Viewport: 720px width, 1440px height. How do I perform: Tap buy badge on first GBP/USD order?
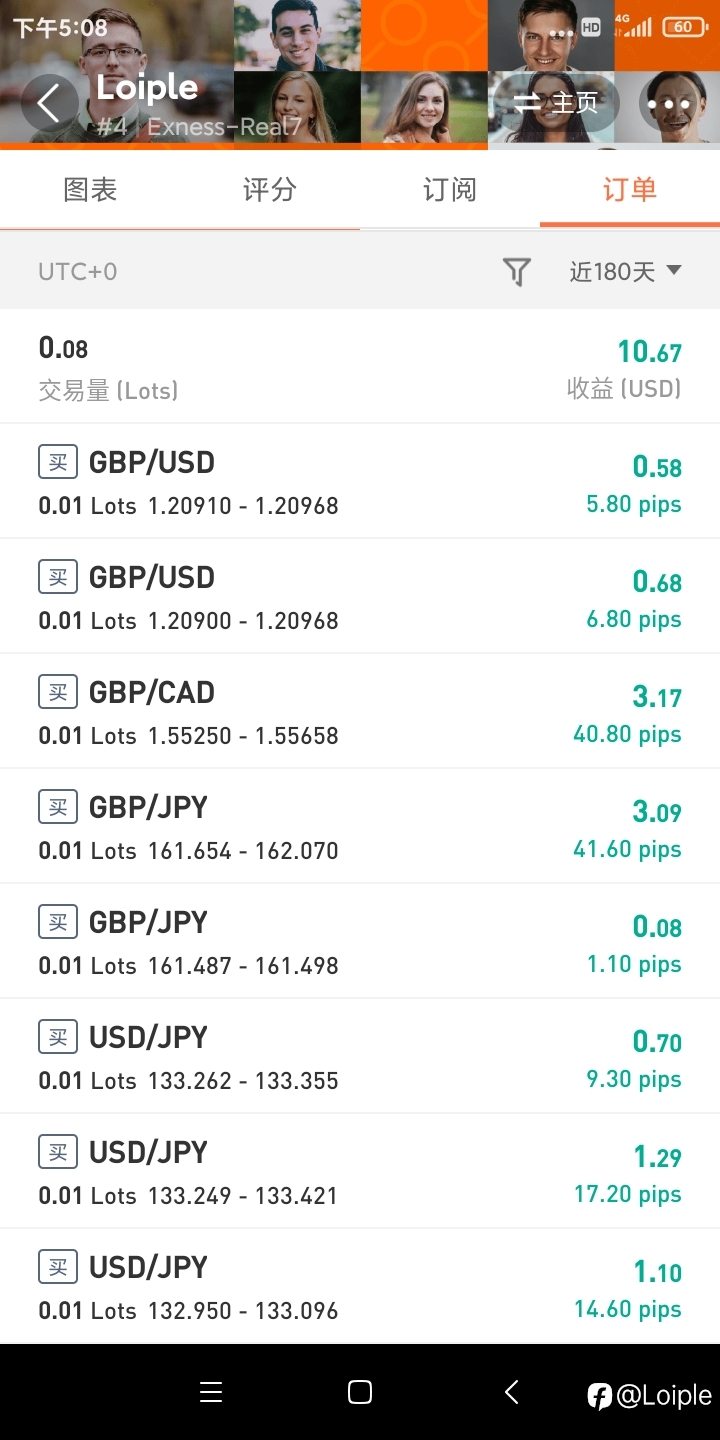point(58,462)
